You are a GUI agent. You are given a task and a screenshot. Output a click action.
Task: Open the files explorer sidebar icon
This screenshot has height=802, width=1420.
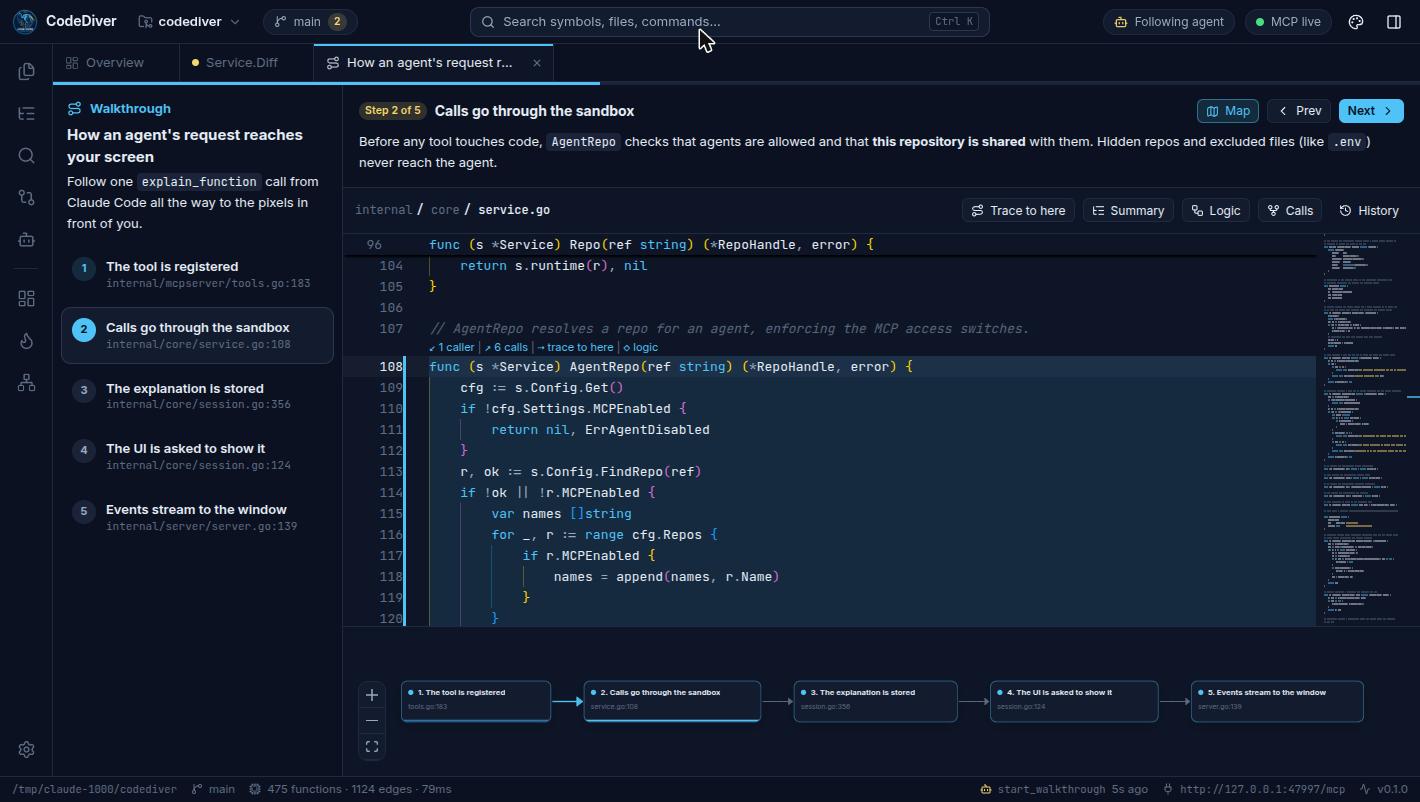click(26, 71)
